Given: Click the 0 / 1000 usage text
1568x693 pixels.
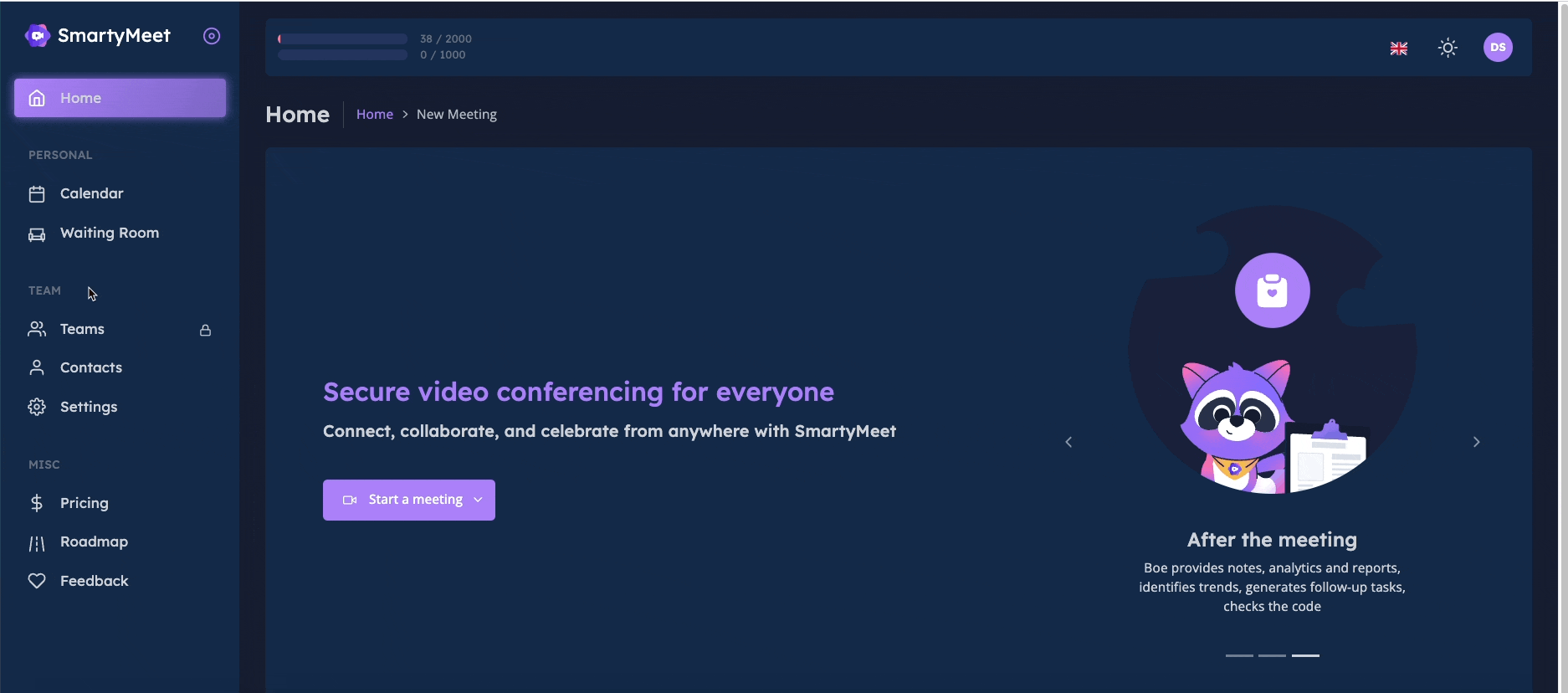Looking at the screenshot, I should [443, 54].
